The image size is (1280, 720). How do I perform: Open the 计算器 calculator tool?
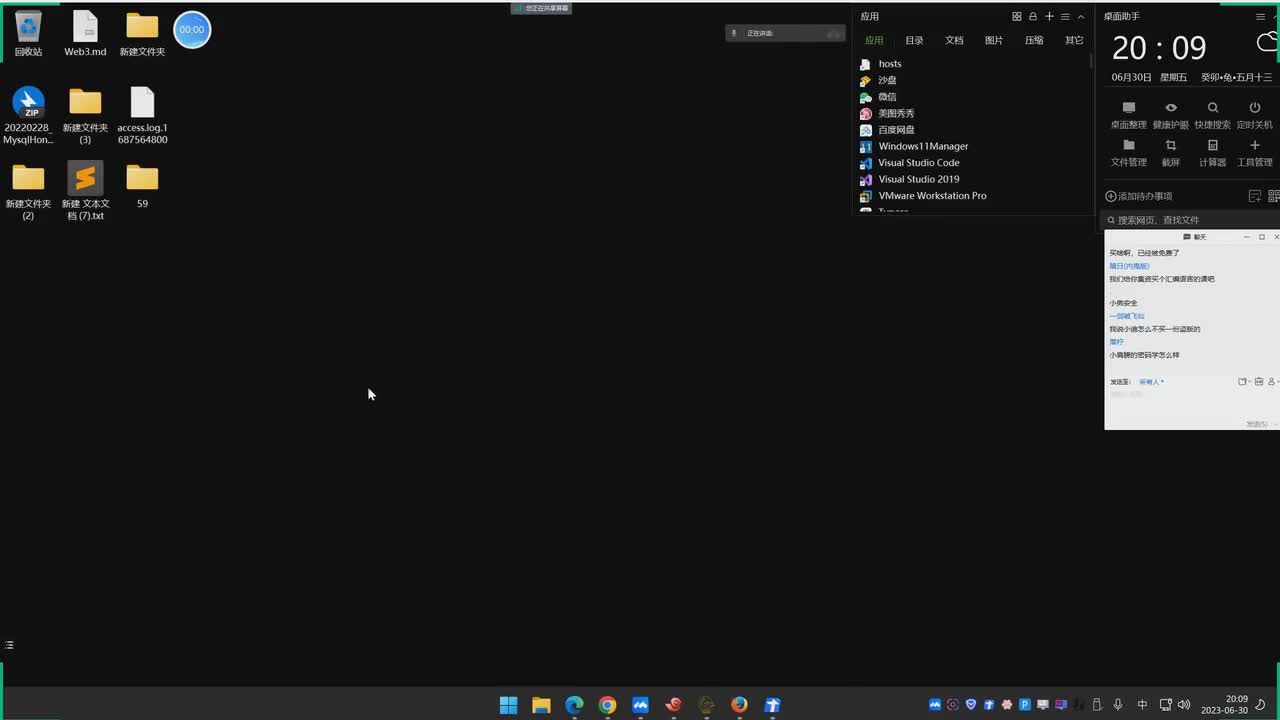click(x=1213, y=153)
